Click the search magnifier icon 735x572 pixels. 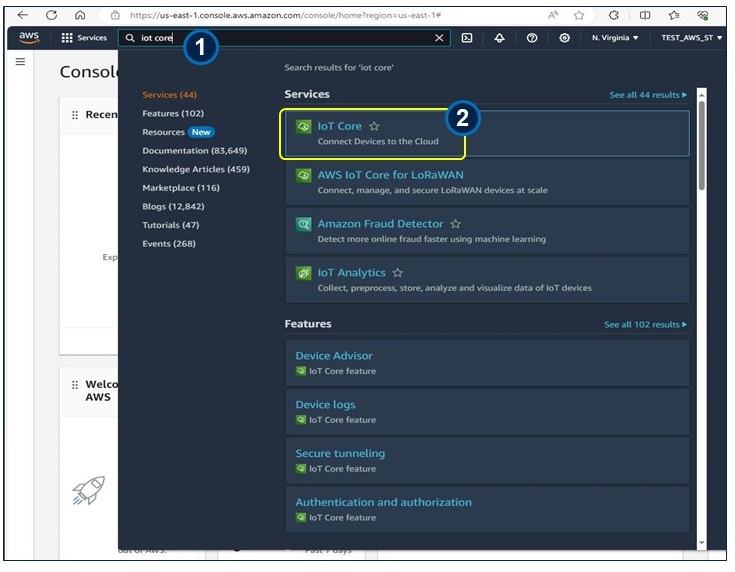point(130,38)
